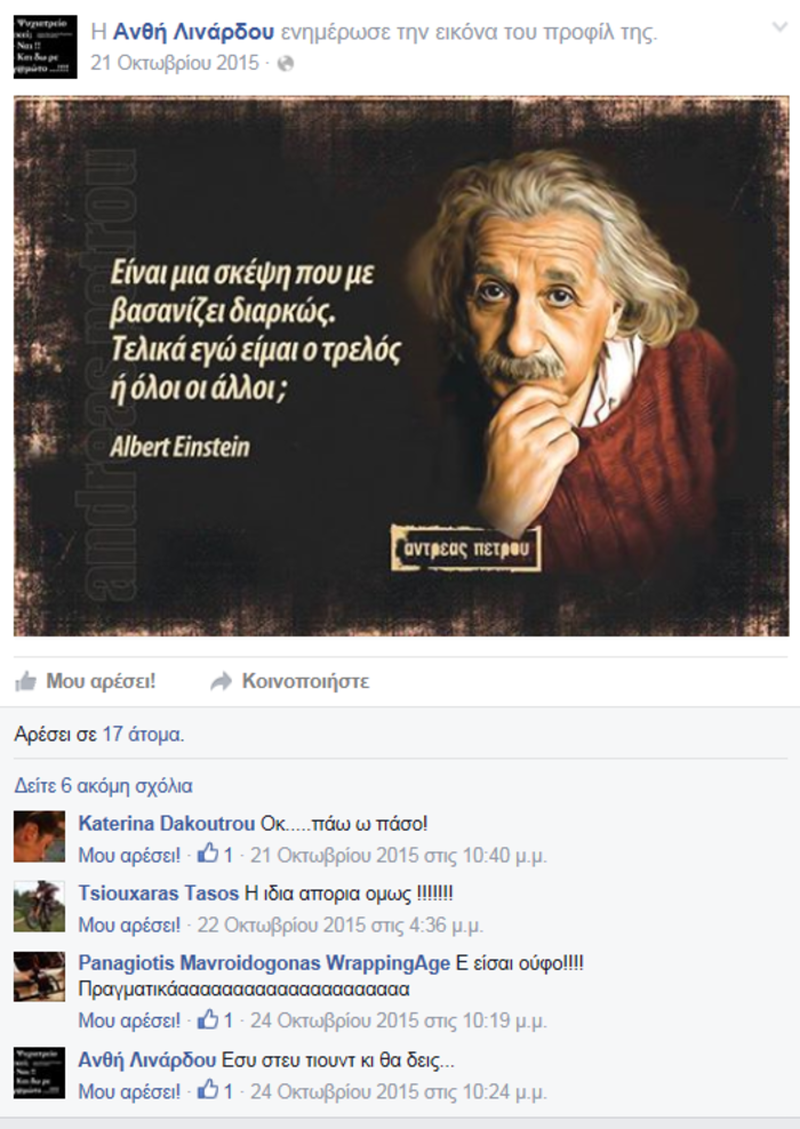The height and width of the screenshot is (1129, 800).
Task: Click the thumbs-up icon beside Μου αρέσει!
Action: pos(26,681)
